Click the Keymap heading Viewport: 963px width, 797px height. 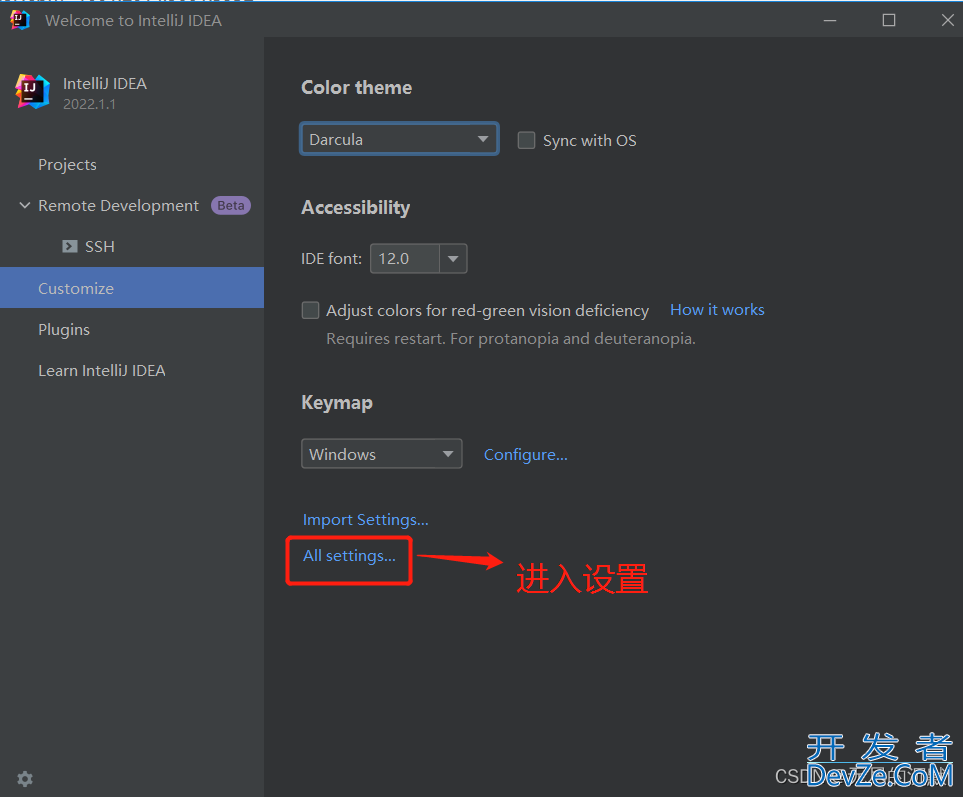(337, 403)
